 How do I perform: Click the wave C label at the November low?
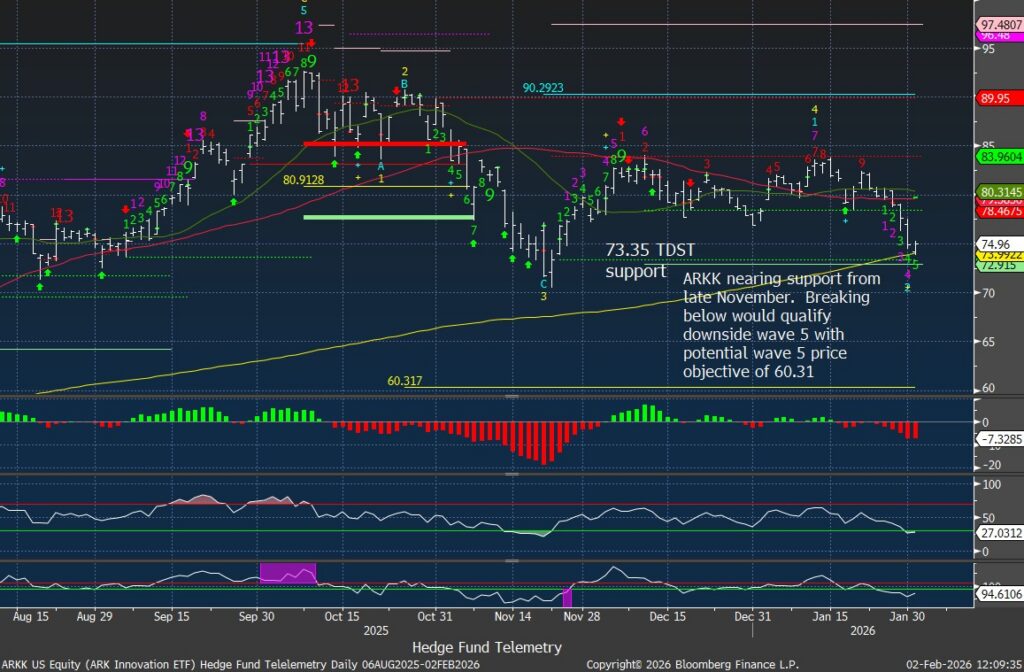pyautogui.click(x=543, y=283)
